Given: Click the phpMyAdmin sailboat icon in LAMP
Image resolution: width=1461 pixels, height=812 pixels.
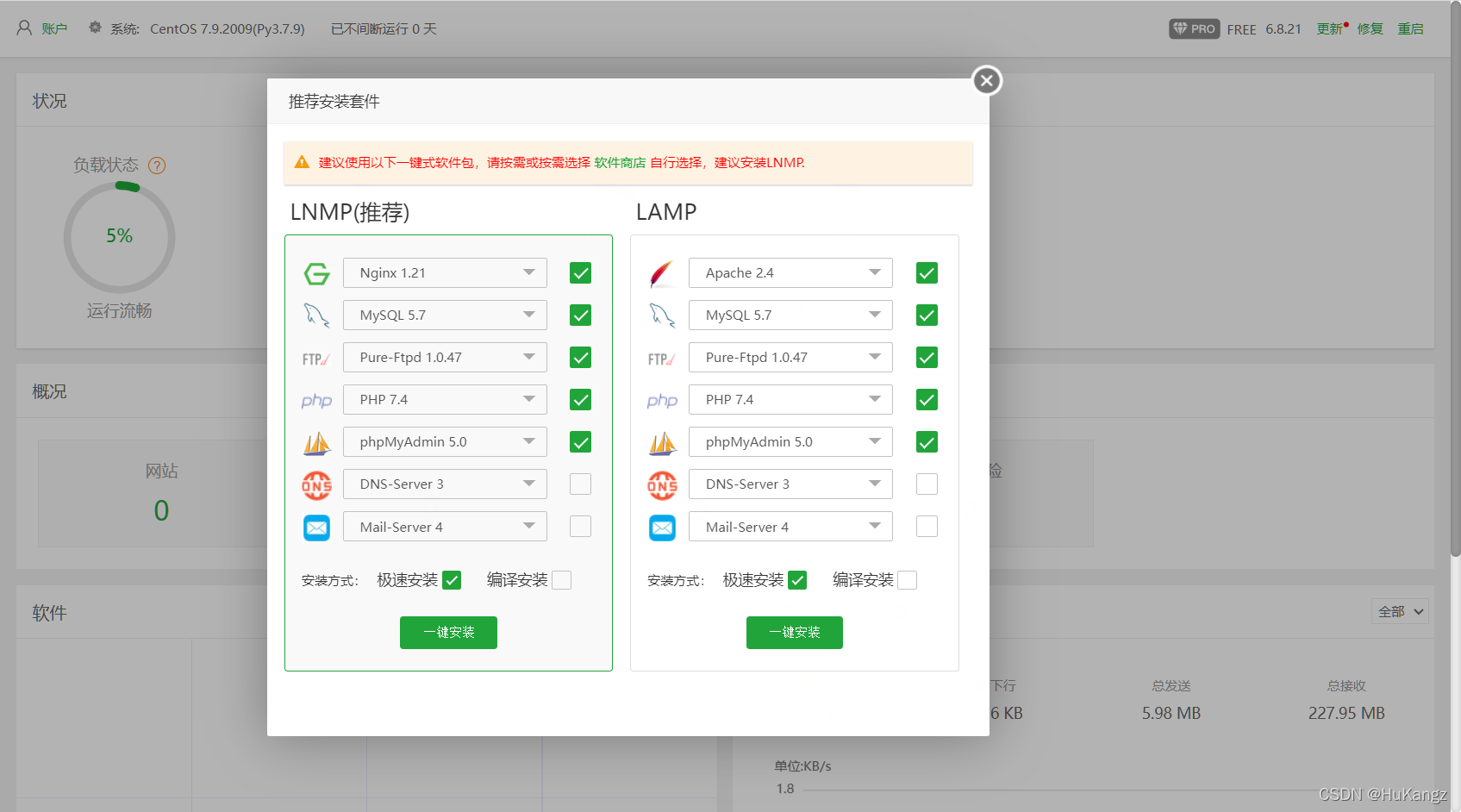Looking at the screenshot, I should (x=662, y=443).
